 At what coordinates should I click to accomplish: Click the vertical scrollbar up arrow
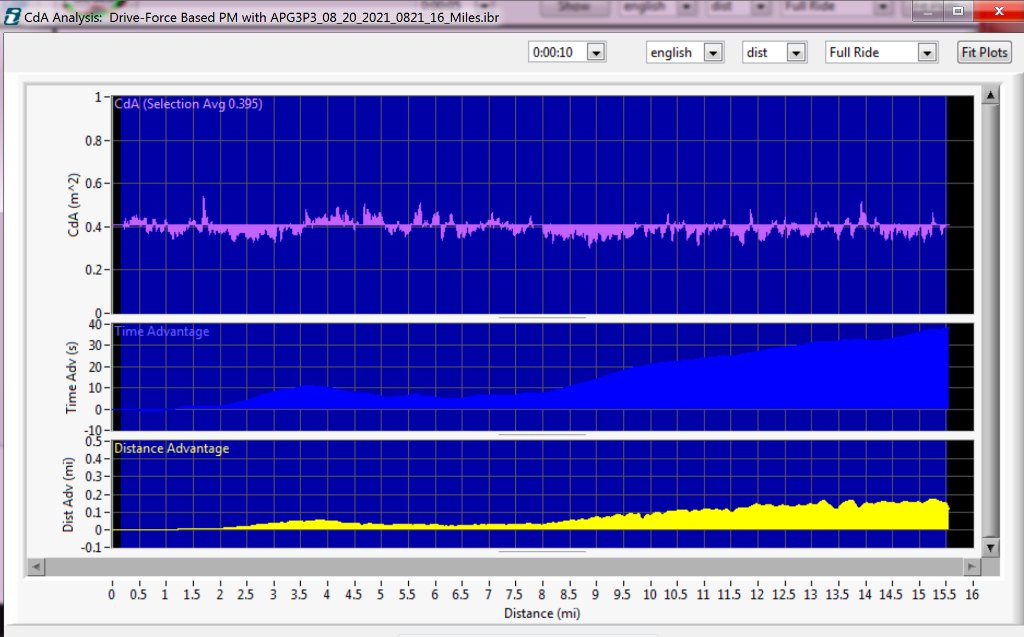991,93
